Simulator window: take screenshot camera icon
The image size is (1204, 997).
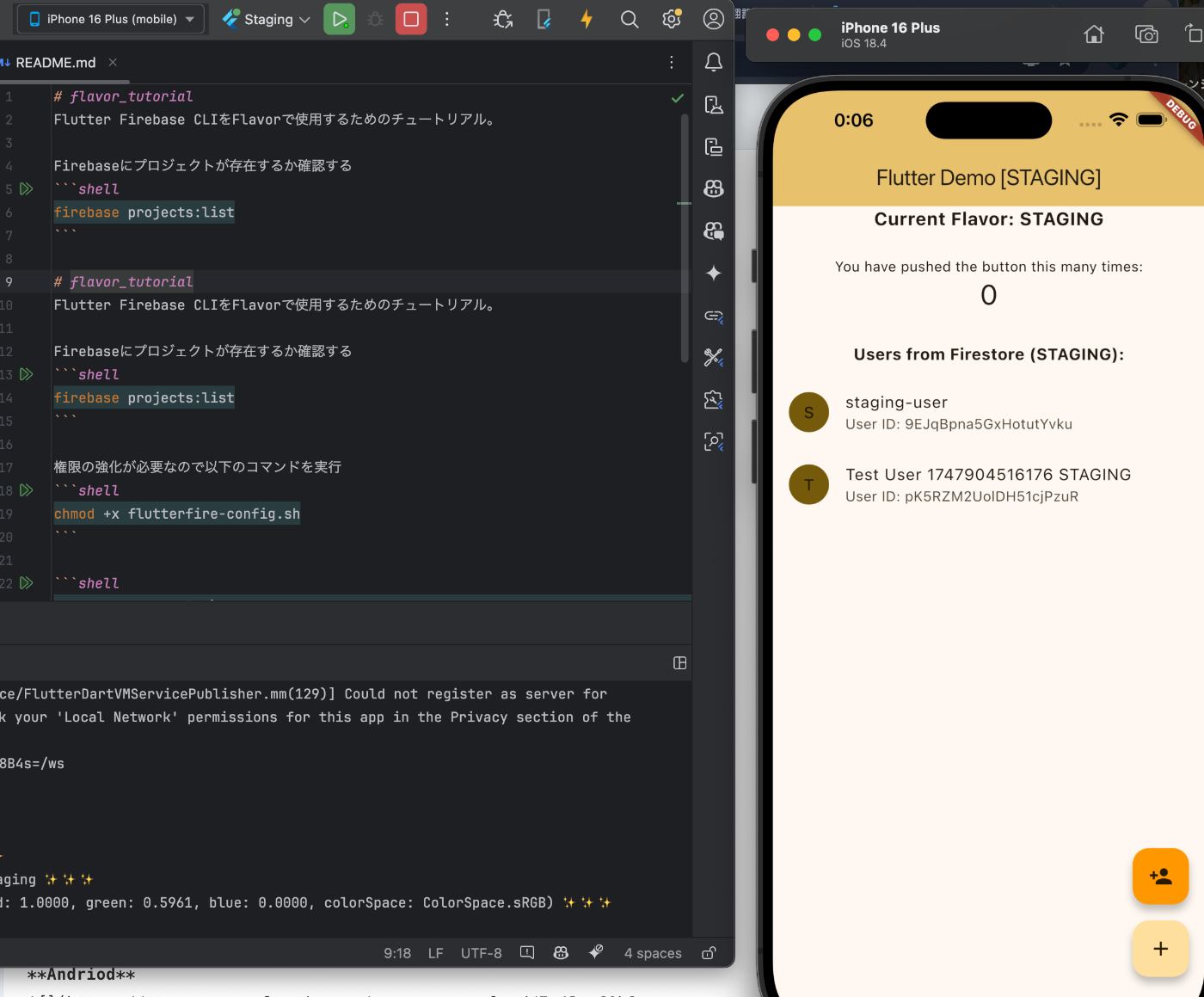click(1146, 34)
